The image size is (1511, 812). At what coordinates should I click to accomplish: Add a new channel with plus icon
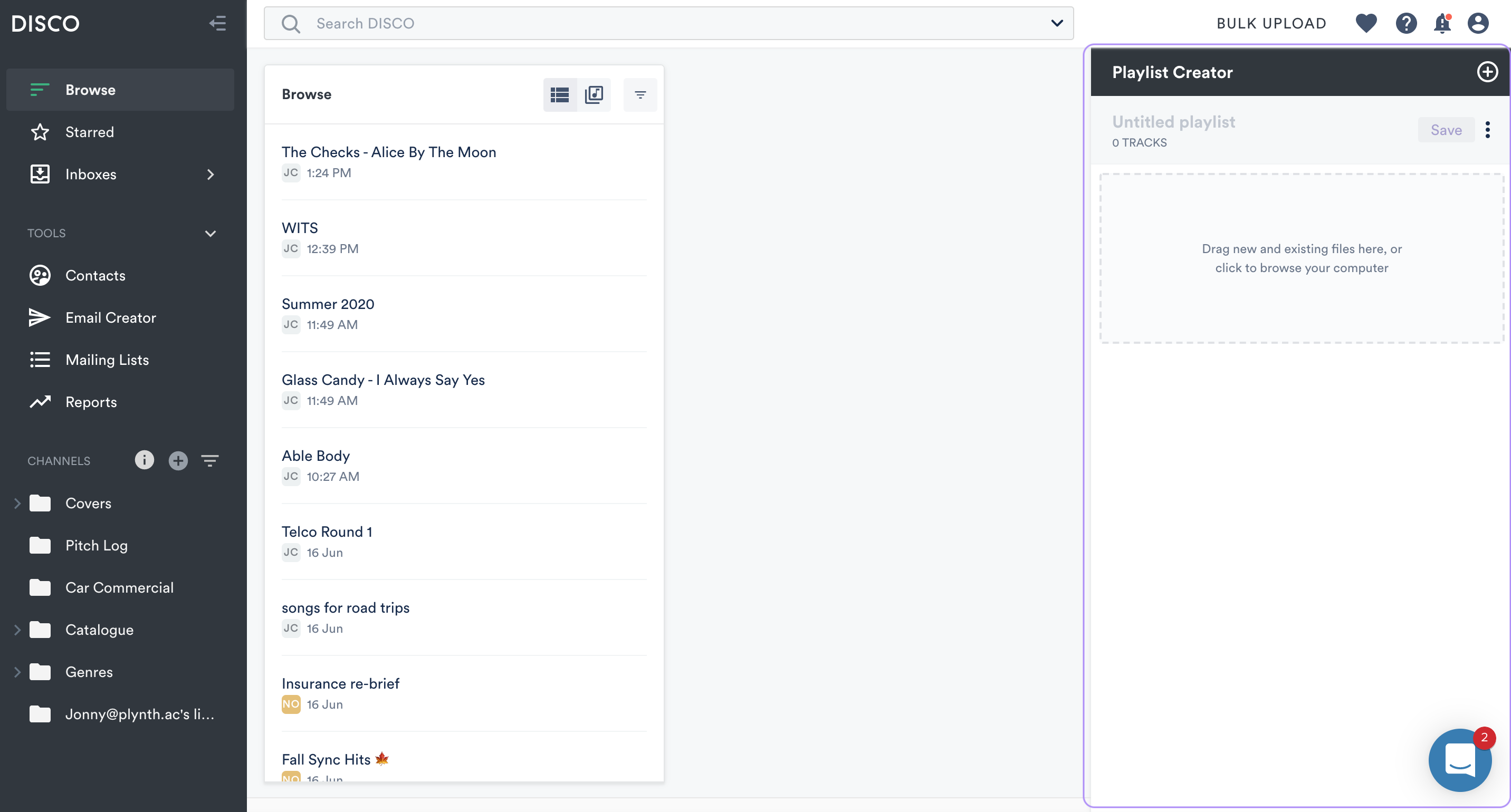pos(178,461)
